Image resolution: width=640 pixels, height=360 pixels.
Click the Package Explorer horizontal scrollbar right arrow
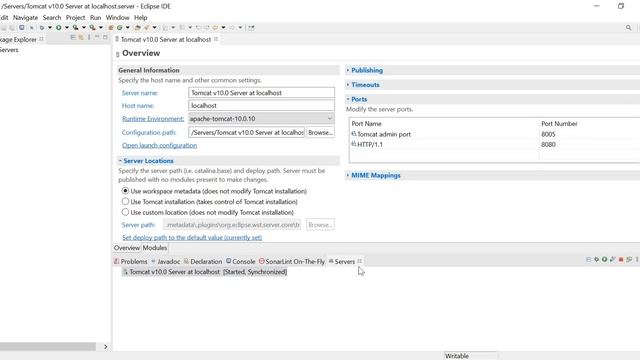point(106,347)
